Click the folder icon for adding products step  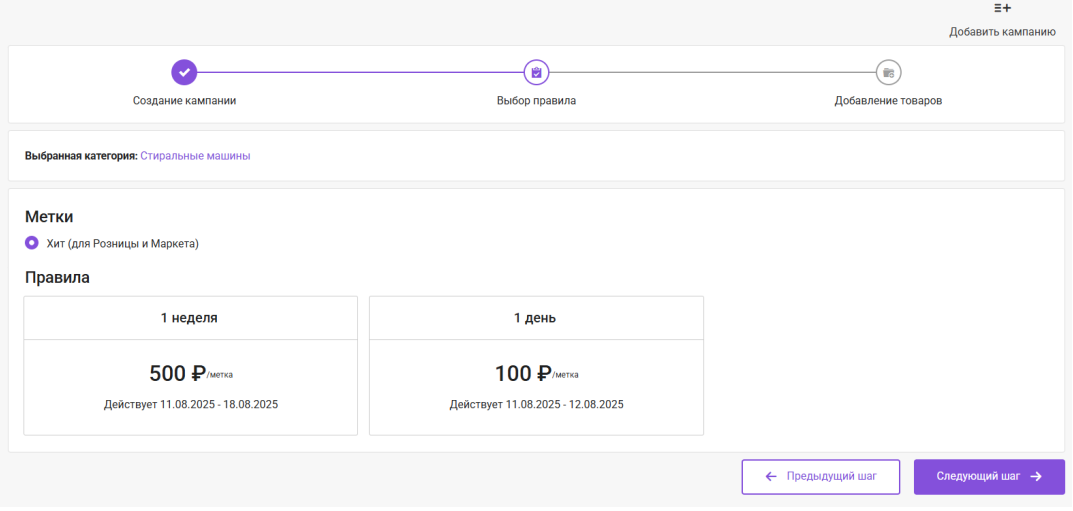pyautogui.click(x=888, y=72)
